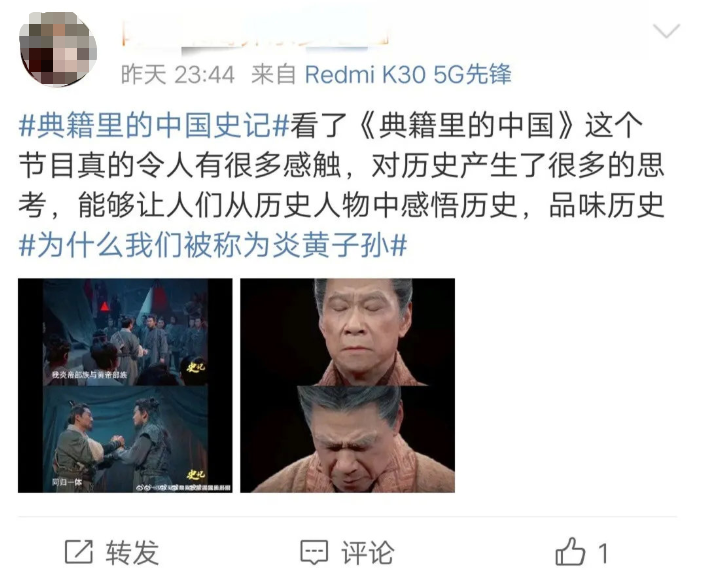702x578 pixels.
Task: Tap the 转发 label
Action: pos(133,552)
